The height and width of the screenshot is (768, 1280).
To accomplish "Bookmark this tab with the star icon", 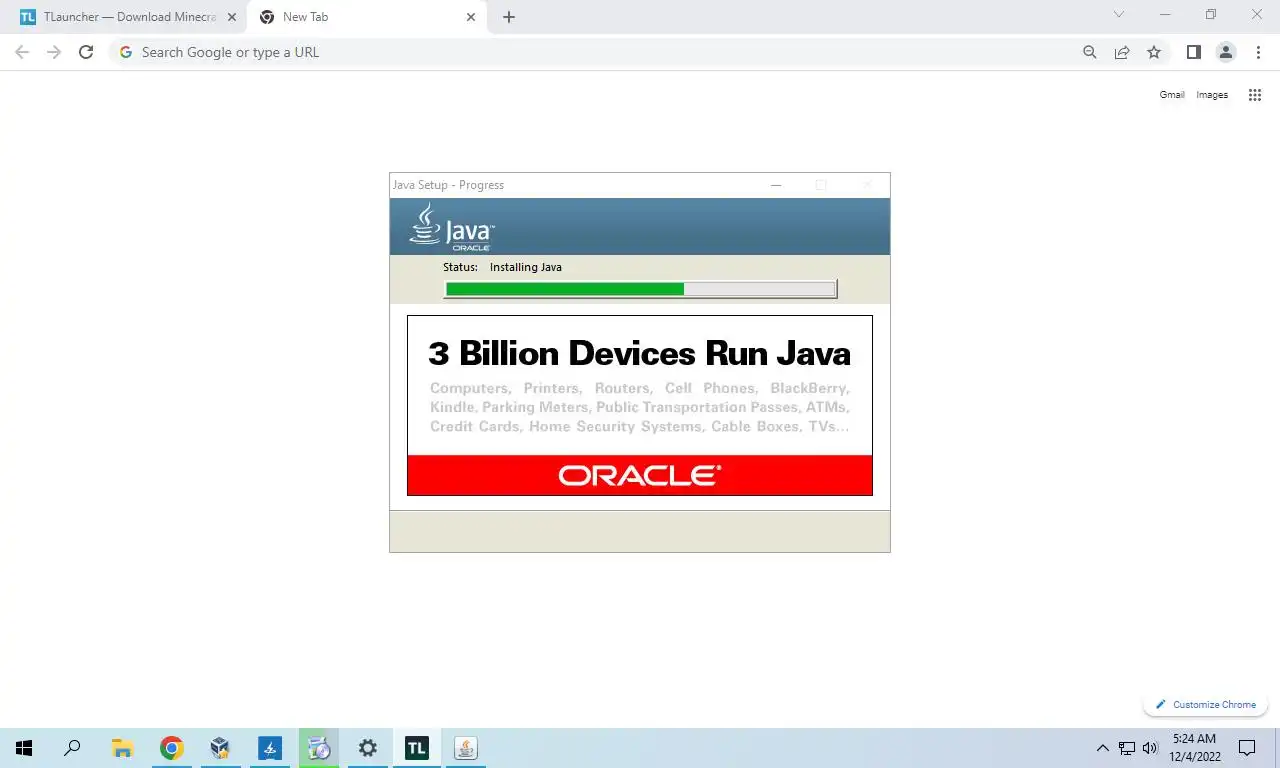I will (x=1154, y=52).
